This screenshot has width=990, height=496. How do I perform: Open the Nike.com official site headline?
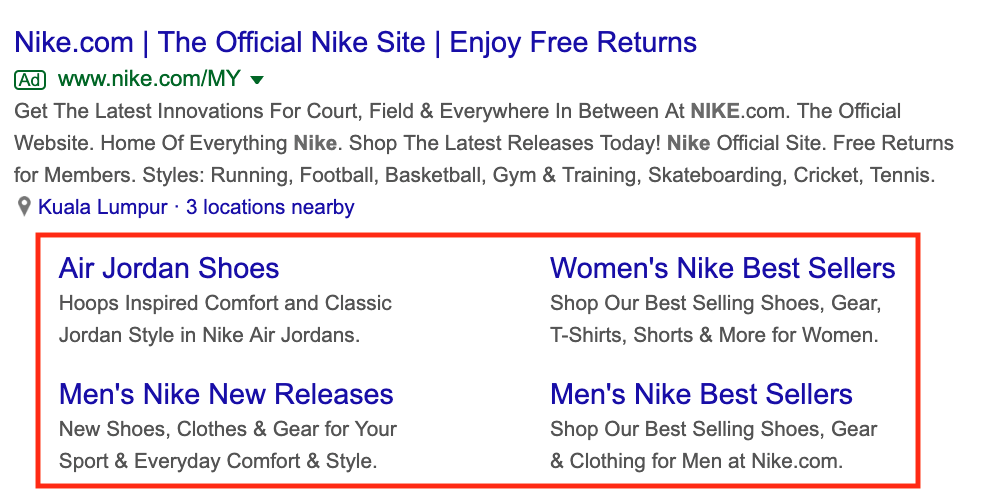click(355, 42)
